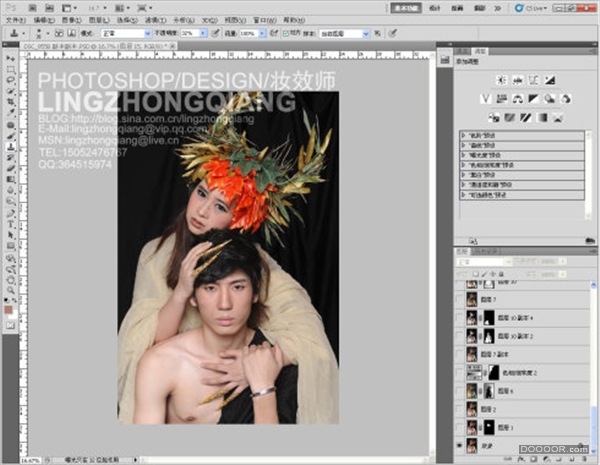Switch to the 蒙版 panel tab
Screen dimensions: 600x465
pyautogui.click(x=462, y=51)
